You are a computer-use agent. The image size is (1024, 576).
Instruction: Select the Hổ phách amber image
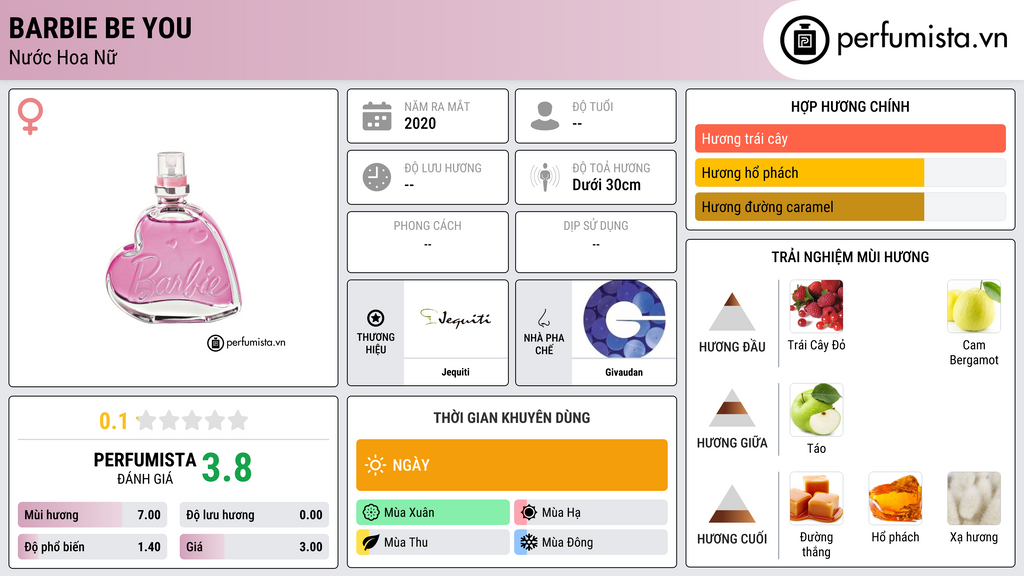[x=895, y=498]
